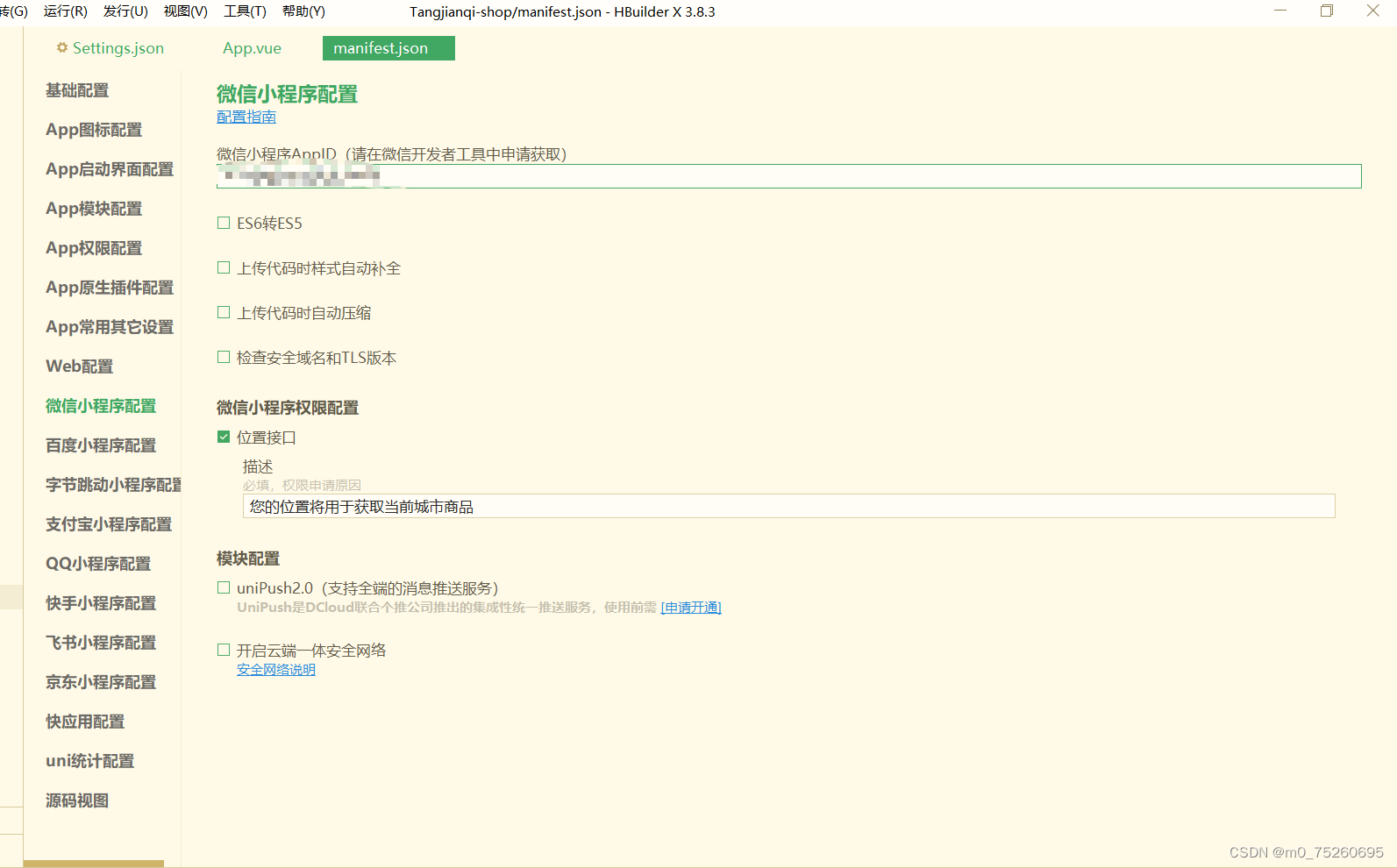Select 微信小程序配置 in the sidebar
Screen dimensions: 1397x868
[101, 406]
